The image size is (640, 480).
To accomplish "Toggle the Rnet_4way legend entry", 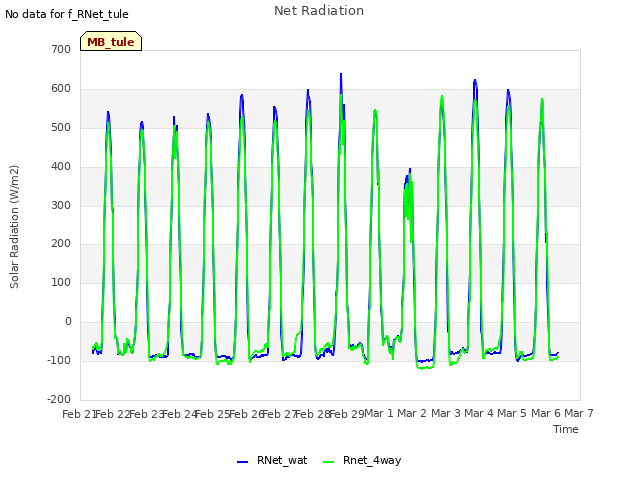I will (x=362, y=460).
